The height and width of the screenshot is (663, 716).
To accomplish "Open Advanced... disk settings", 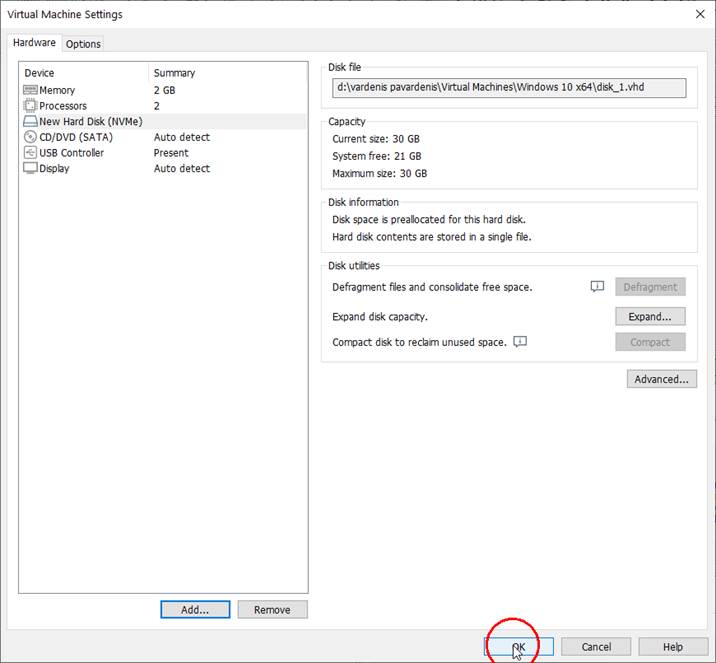I will 661,379.
